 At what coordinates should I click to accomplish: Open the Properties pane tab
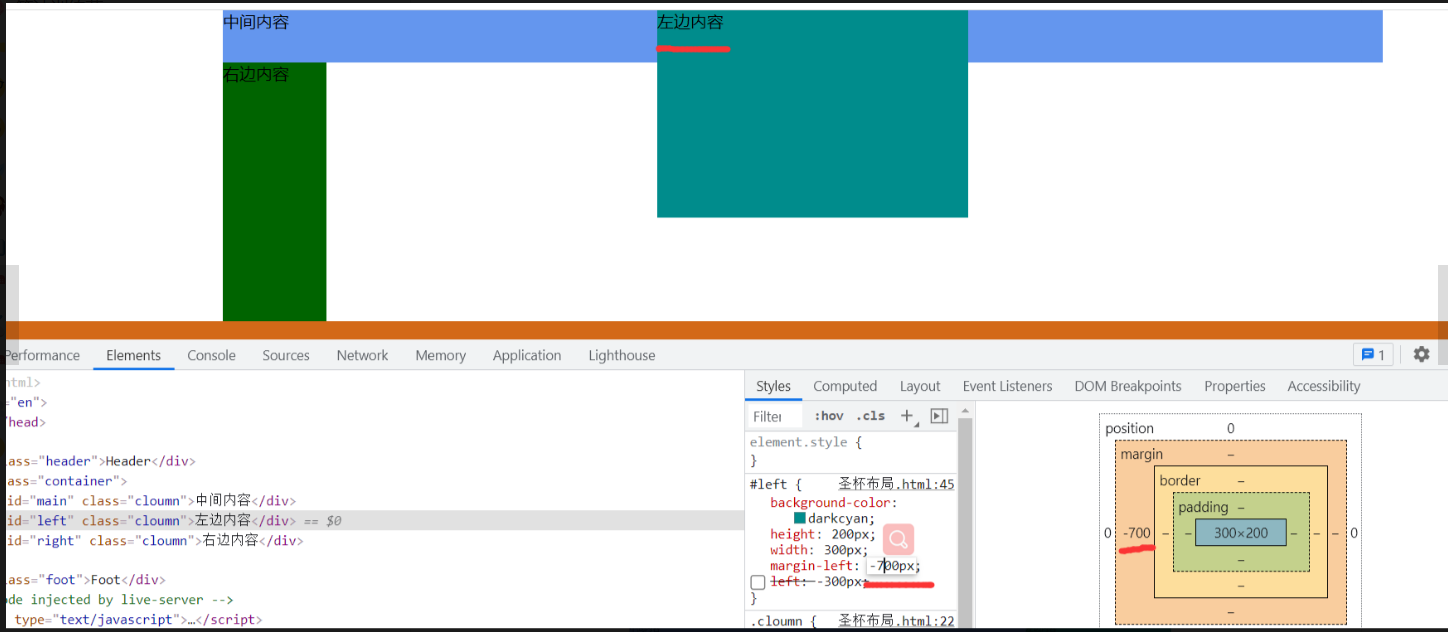pos(1235,386)
